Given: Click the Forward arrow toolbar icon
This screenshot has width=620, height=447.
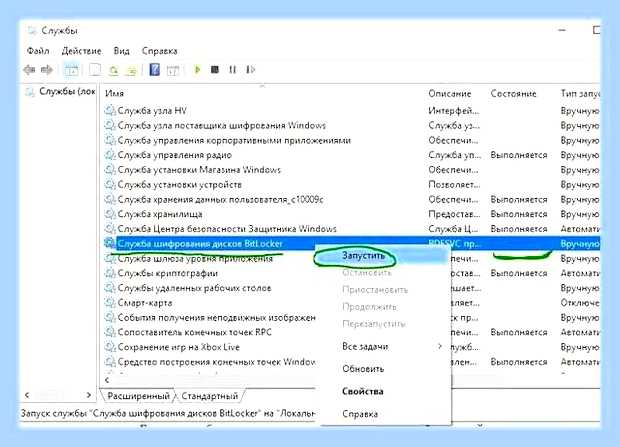Looking at the screenshot, I should pyautogui.click(x=47, y=70).
